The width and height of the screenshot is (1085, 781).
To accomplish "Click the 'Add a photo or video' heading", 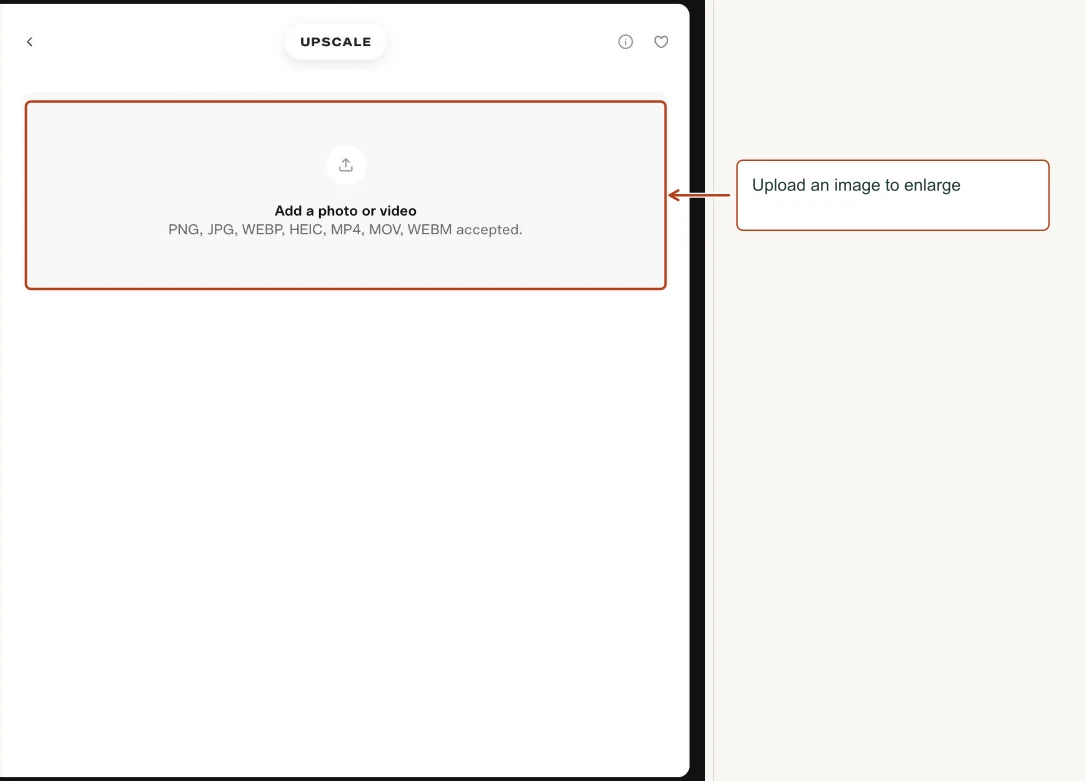I will [346, 211].
